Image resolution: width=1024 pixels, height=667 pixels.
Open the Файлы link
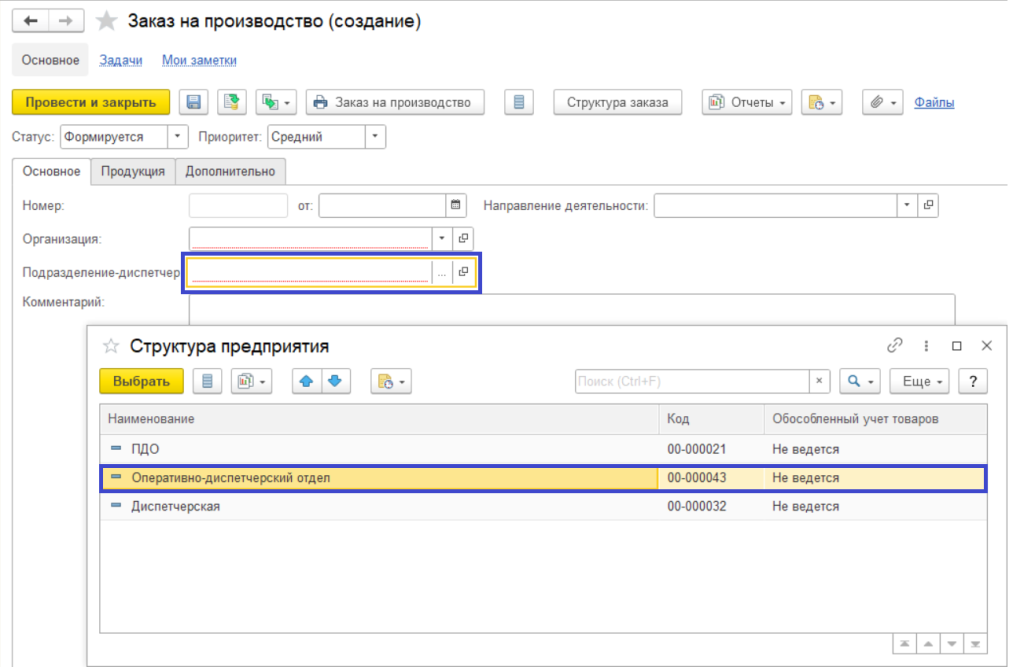click(x=934, y=102)
